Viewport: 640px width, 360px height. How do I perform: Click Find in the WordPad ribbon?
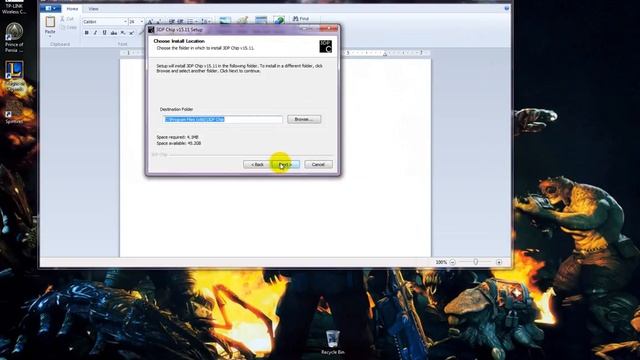point(301,19)
